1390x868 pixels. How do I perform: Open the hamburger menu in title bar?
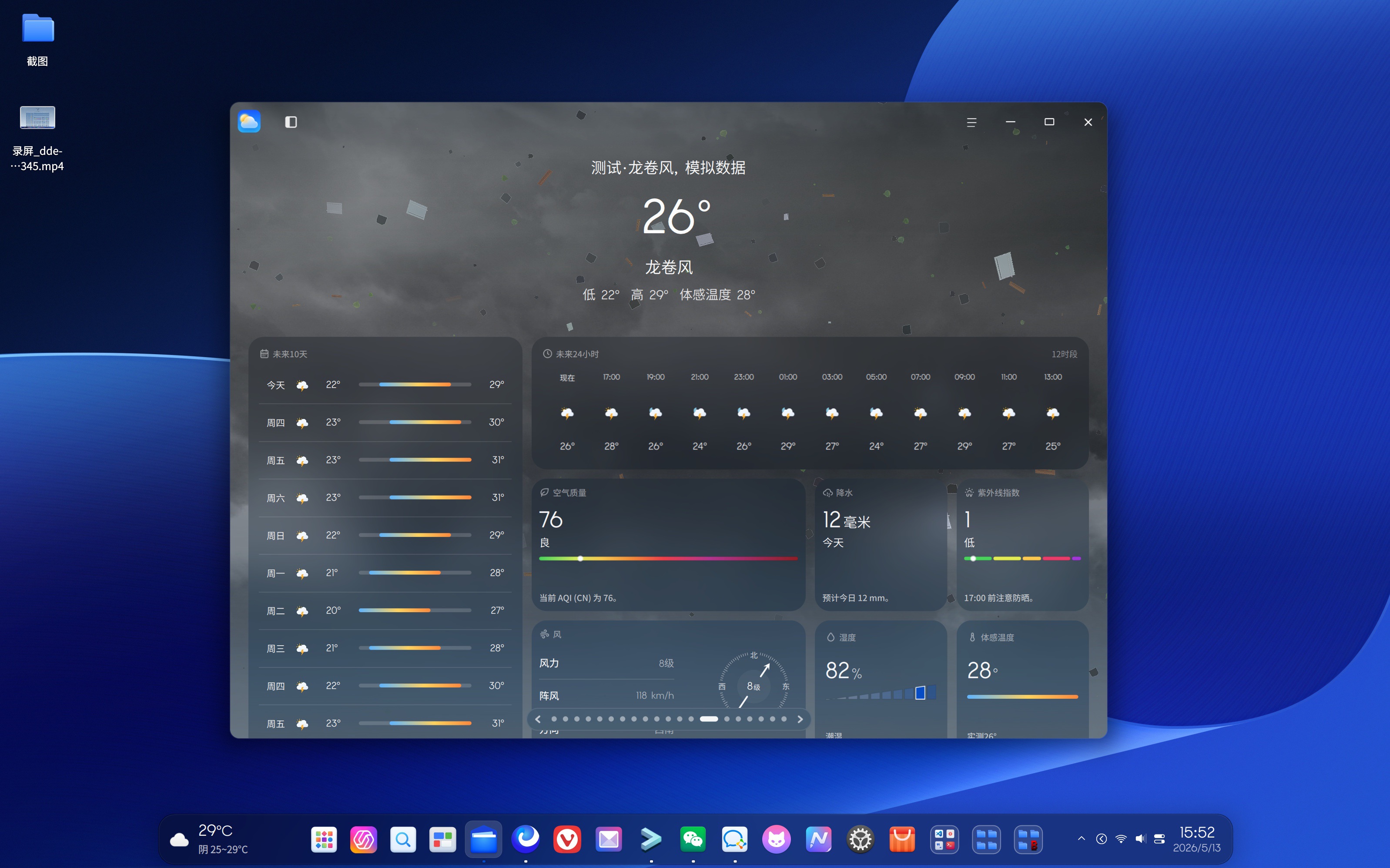point(971,122)
